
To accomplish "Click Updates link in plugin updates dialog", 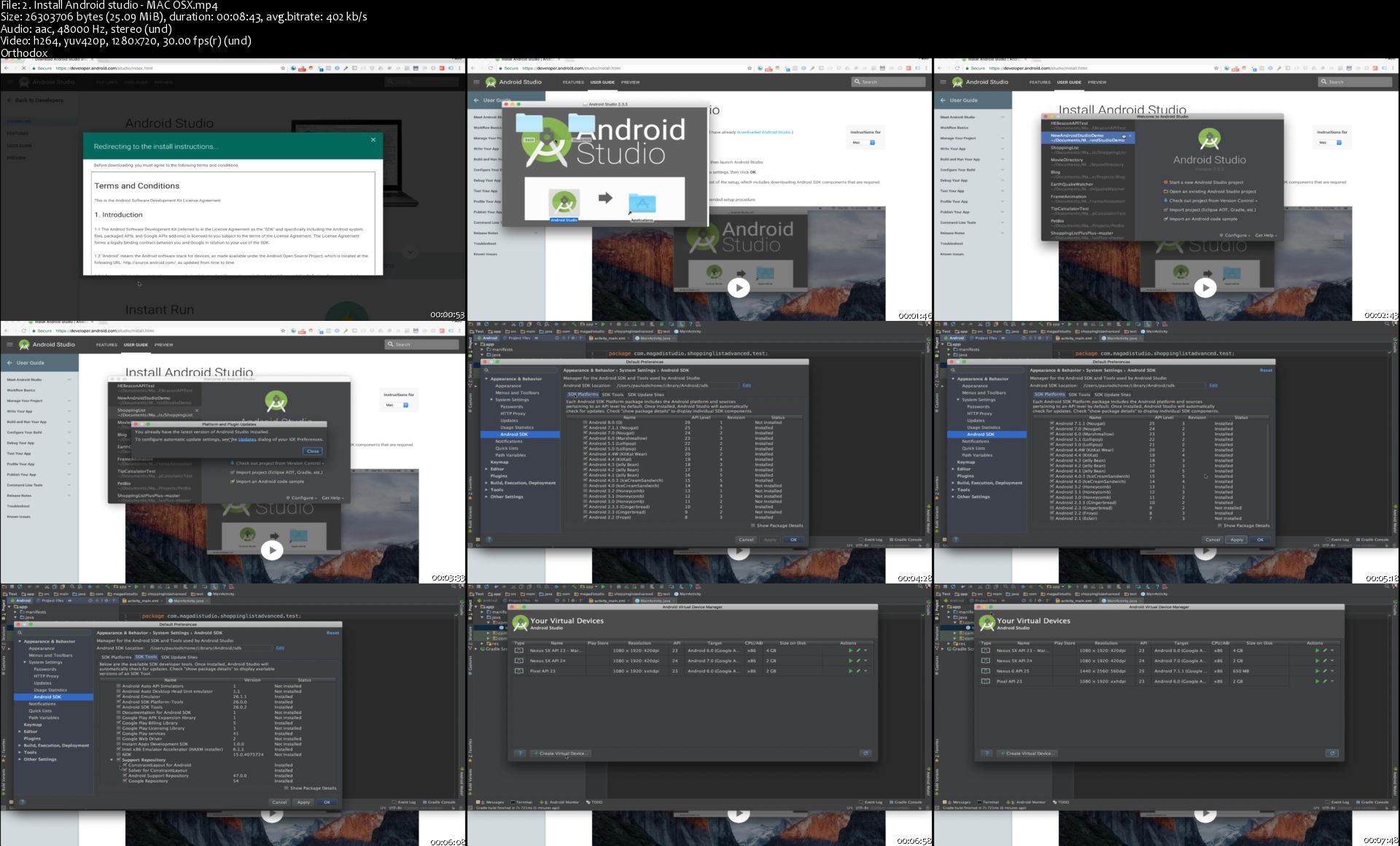I will (x=247, y=440).
